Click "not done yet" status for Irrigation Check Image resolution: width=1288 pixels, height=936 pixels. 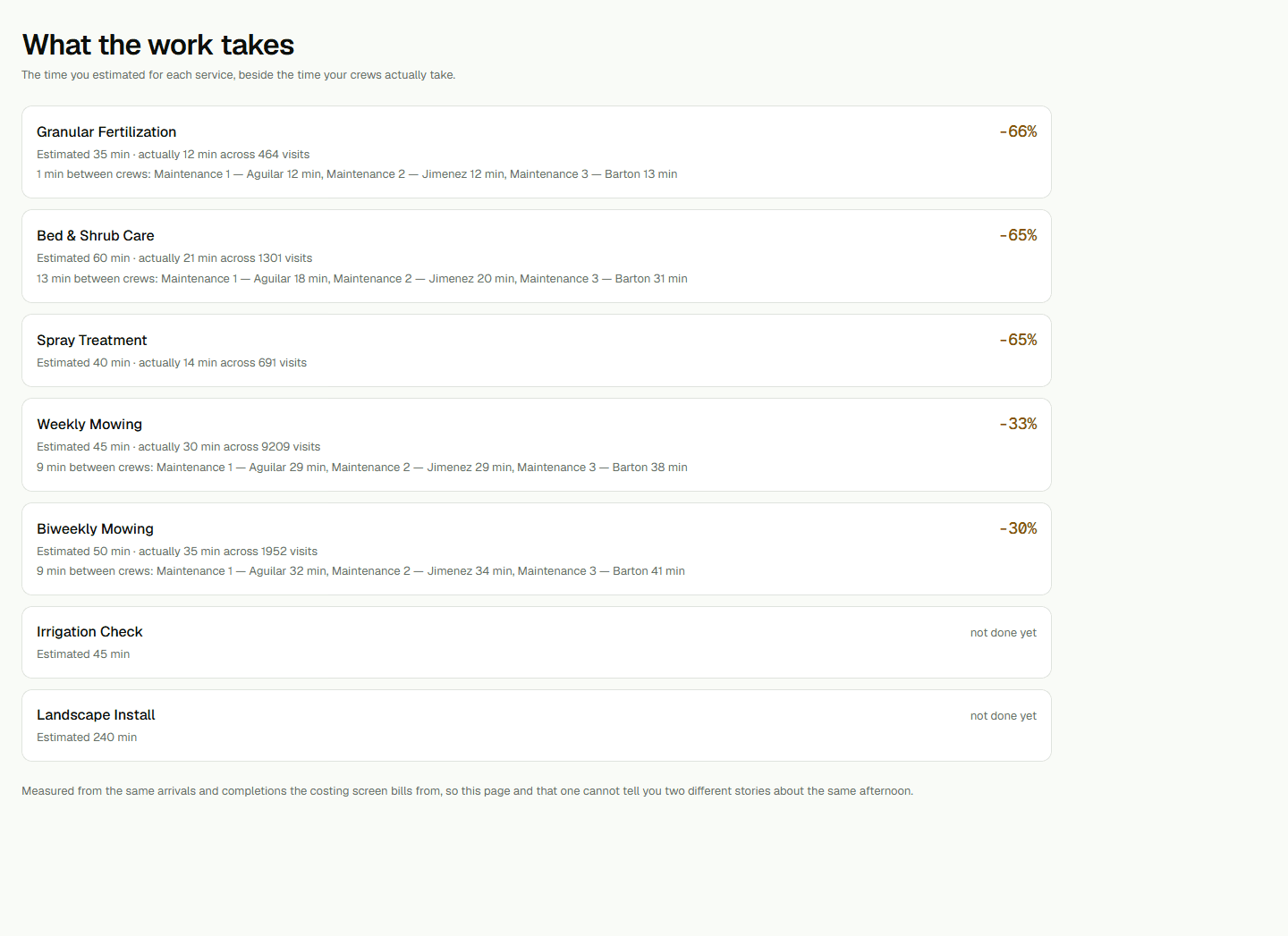click(1004, 633)
